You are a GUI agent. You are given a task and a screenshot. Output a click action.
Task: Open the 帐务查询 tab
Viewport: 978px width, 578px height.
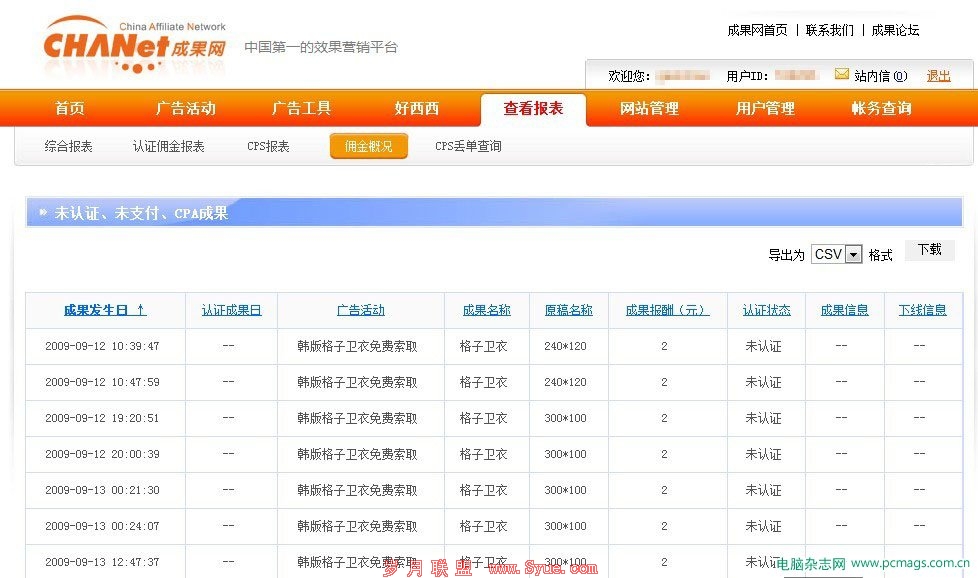coord(881,109)
